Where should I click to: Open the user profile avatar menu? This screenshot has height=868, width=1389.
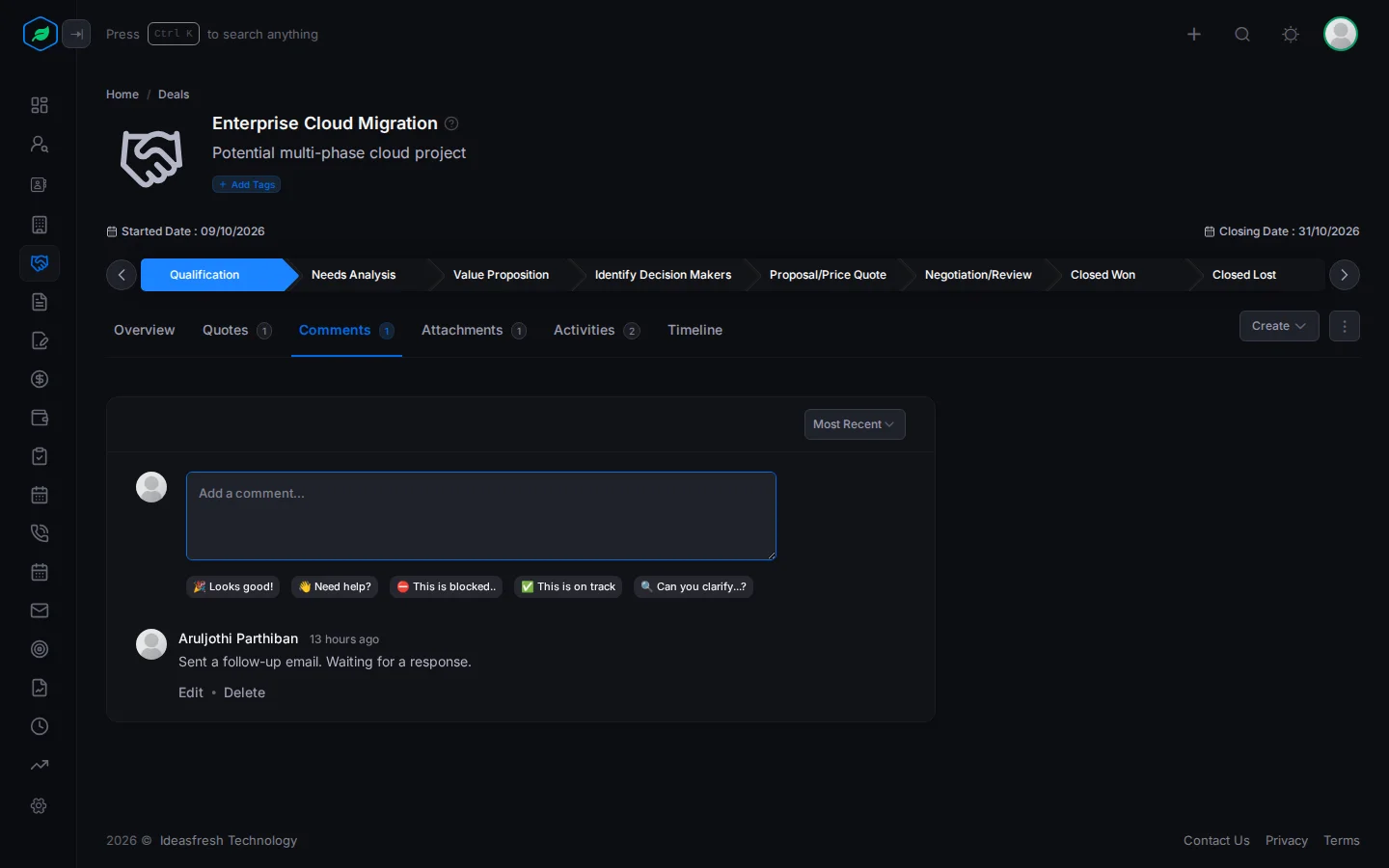[x=1341, y=34]
